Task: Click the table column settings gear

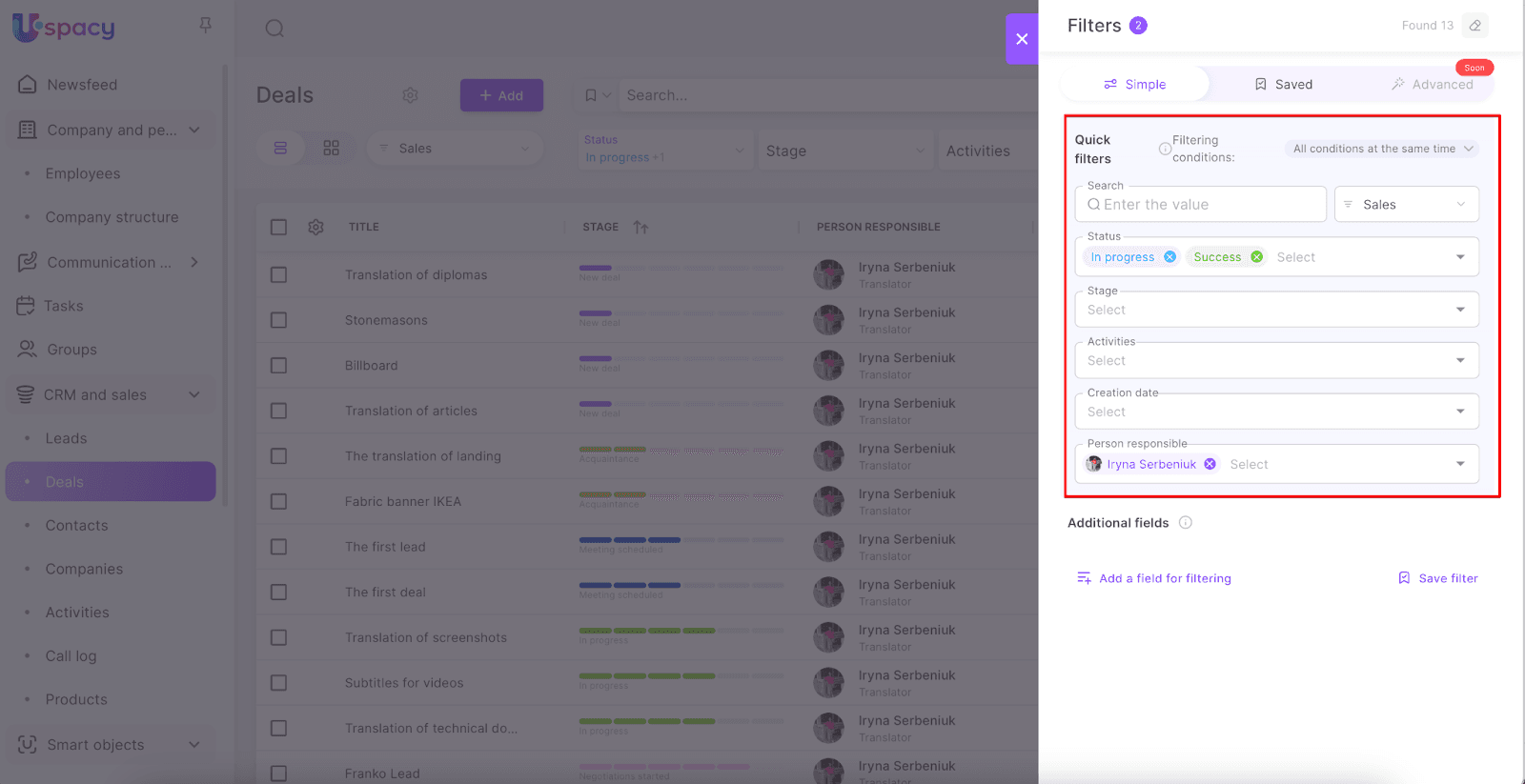Action: click(315, 227)
